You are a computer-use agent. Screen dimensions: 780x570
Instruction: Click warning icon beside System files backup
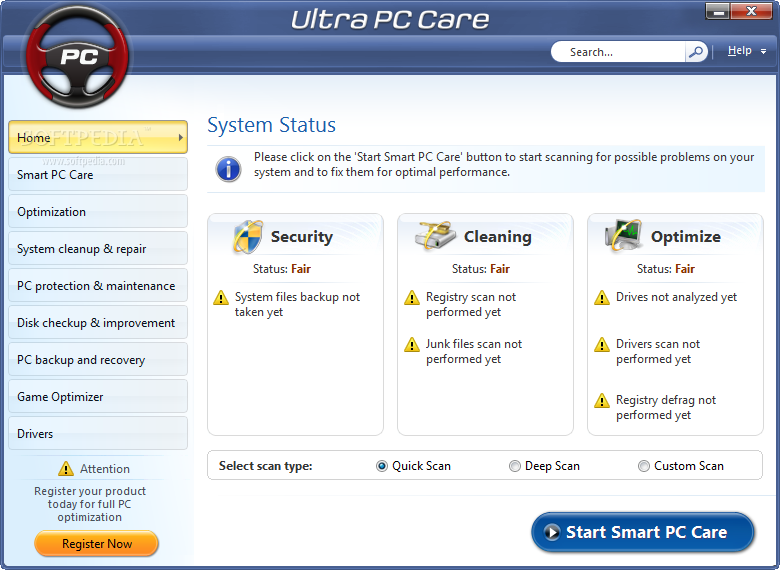[x=220, y=298]
